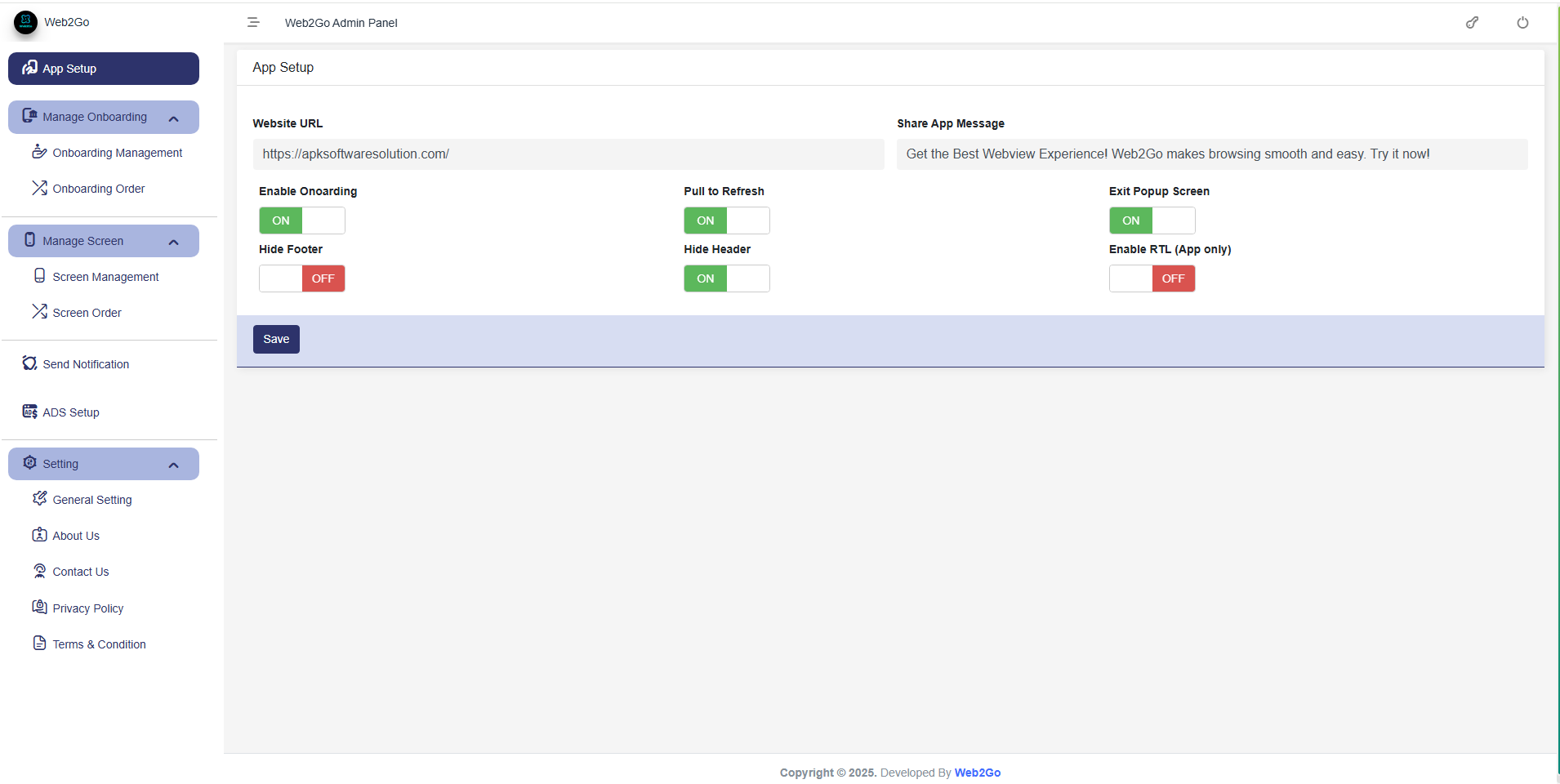Open Screen Management menu item
Screen dimensions: 1560x784
[105, 277]
